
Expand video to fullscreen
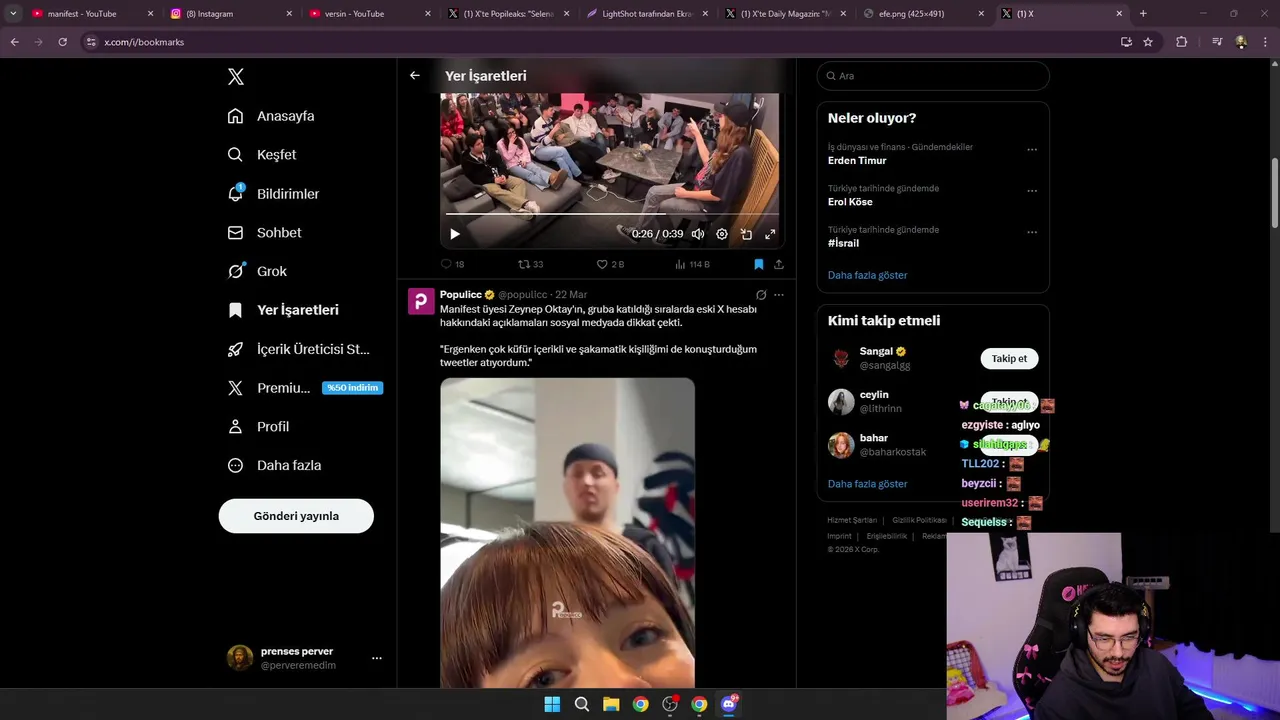770,234
